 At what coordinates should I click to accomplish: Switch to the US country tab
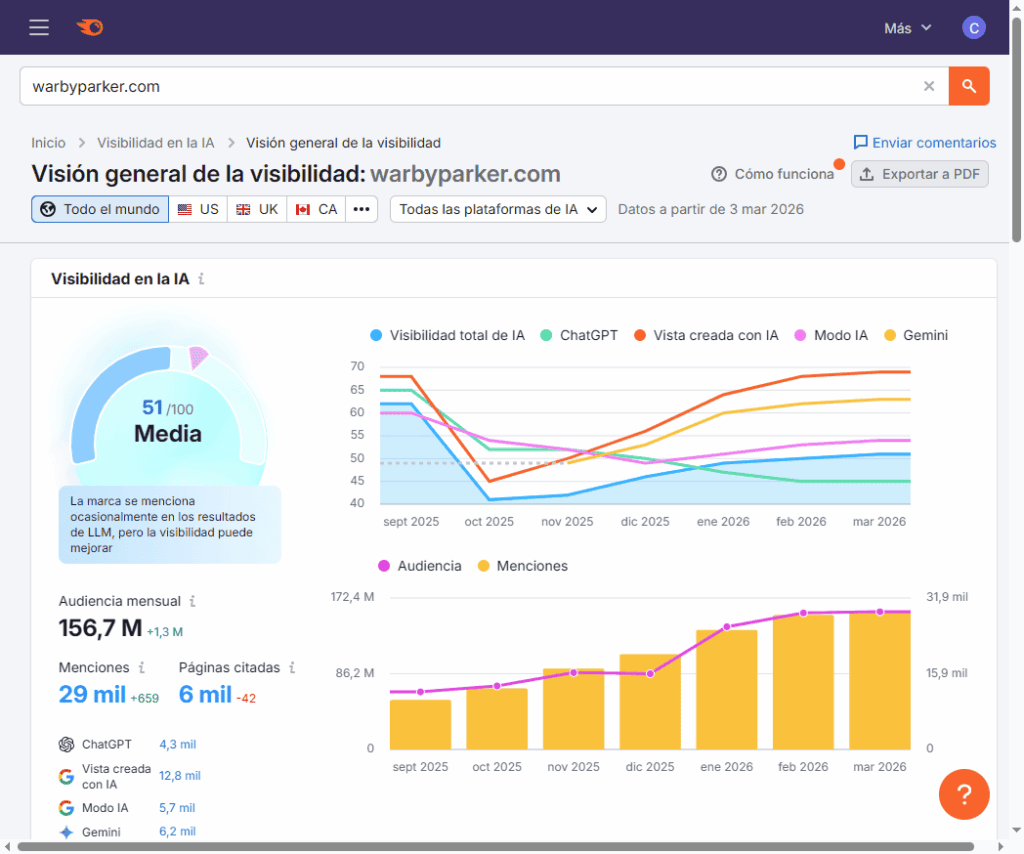(198, 209)
